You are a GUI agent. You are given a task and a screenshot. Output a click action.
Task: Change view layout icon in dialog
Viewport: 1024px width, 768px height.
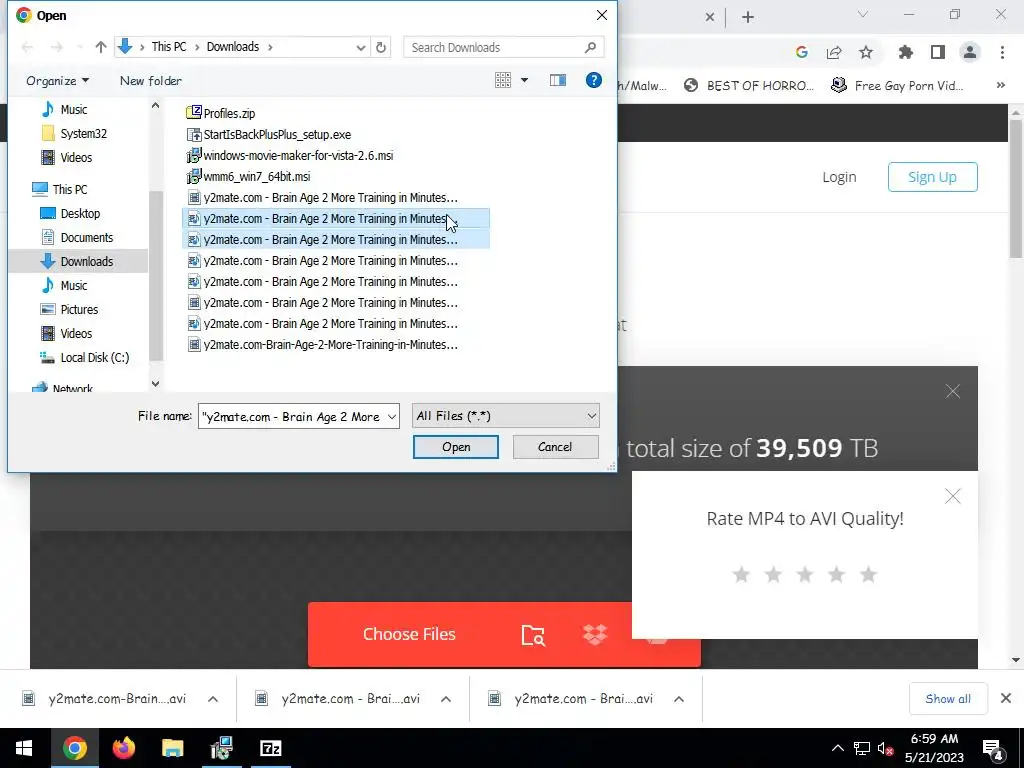coord(503,80)
